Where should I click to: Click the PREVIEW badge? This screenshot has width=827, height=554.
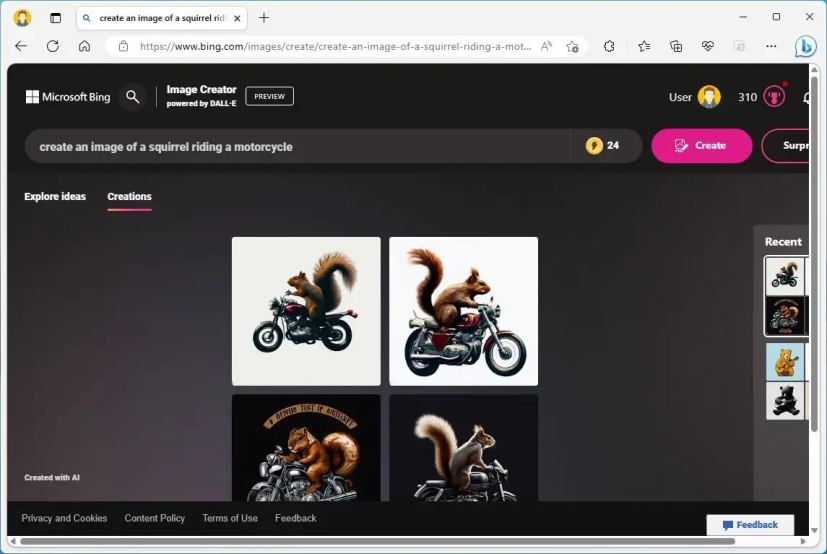270,96
